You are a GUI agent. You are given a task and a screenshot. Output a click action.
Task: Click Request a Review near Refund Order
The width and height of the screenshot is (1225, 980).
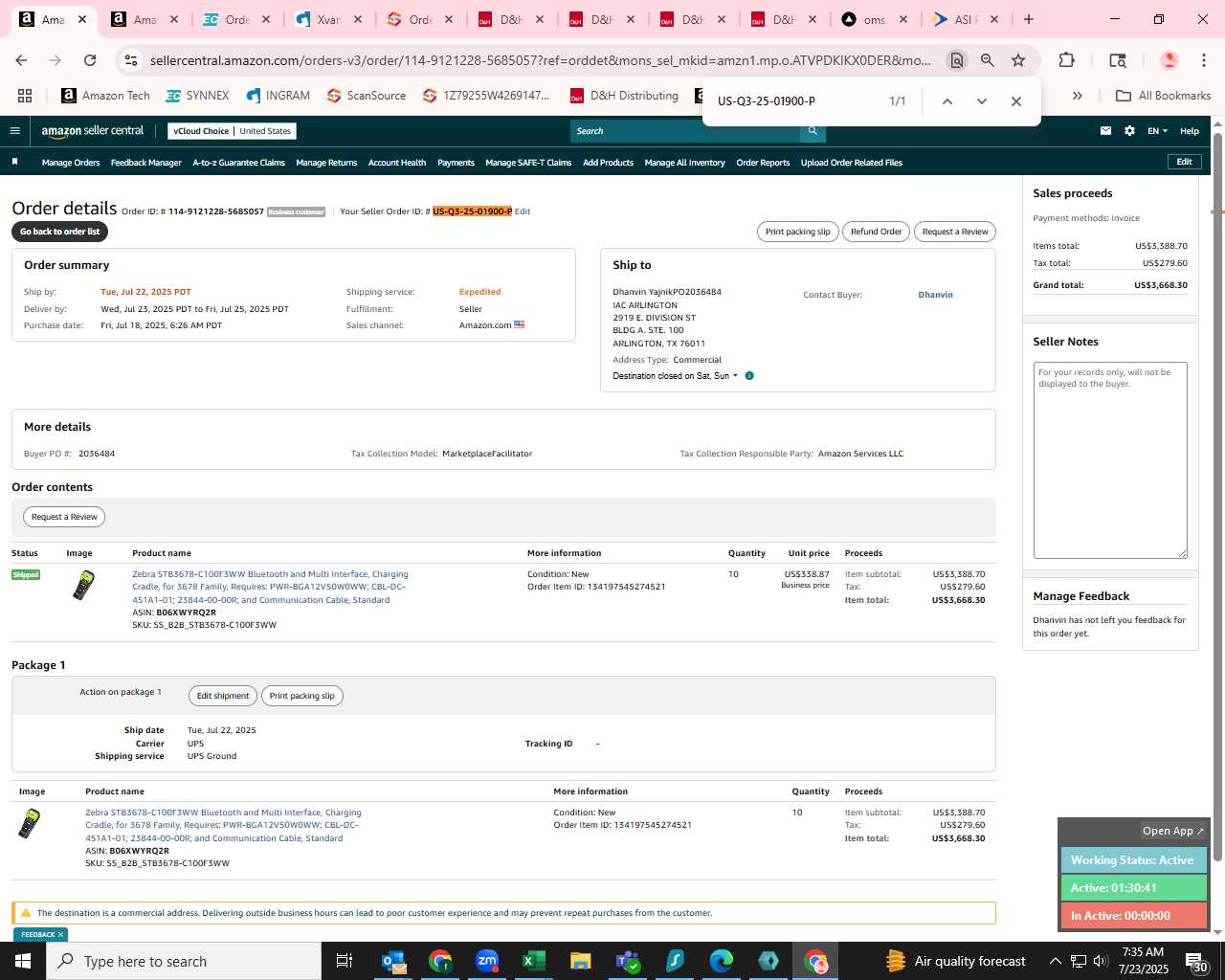[955, 232]
